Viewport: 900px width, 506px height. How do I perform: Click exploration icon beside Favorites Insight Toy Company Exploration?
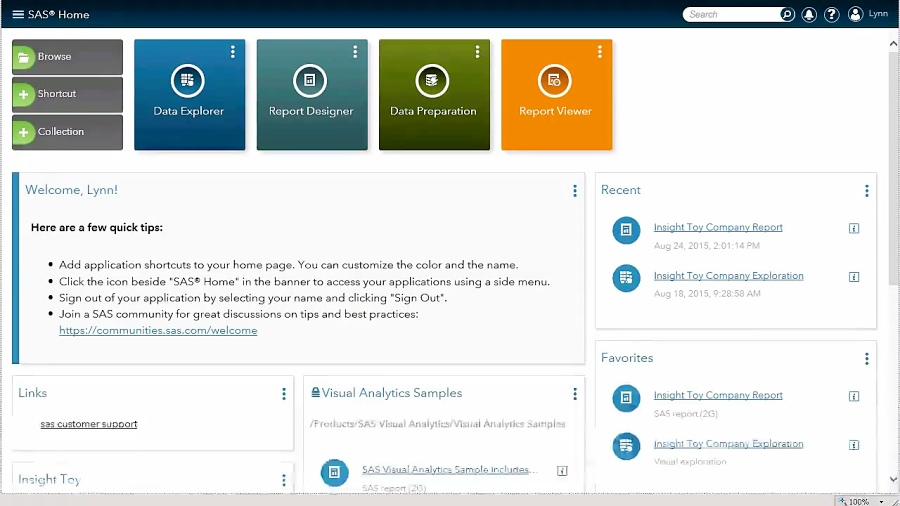[x=626, y=446]
